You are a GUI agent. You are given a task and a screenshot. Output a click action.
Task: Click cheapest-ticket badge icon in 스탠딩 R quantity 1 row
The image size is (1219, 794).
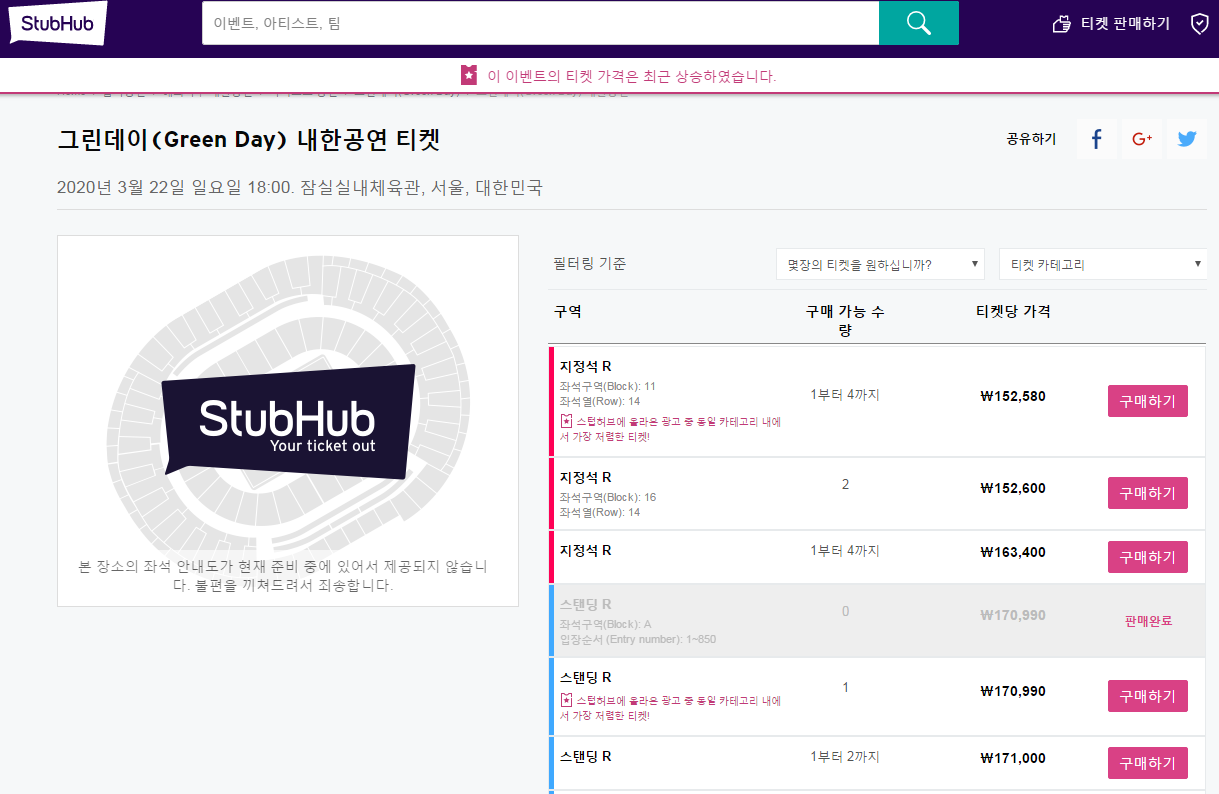click(x=566, y=700)
